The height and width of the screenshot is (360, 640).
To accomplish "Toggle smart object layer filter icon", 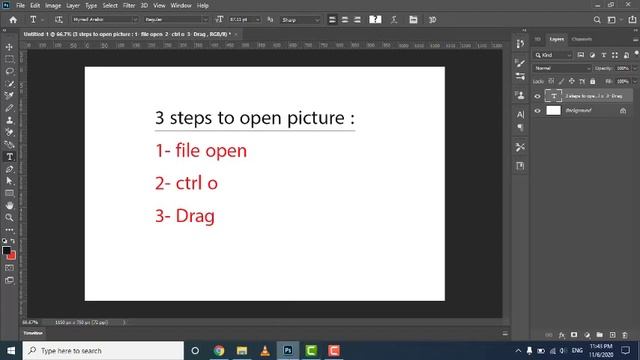I will 626,55.
